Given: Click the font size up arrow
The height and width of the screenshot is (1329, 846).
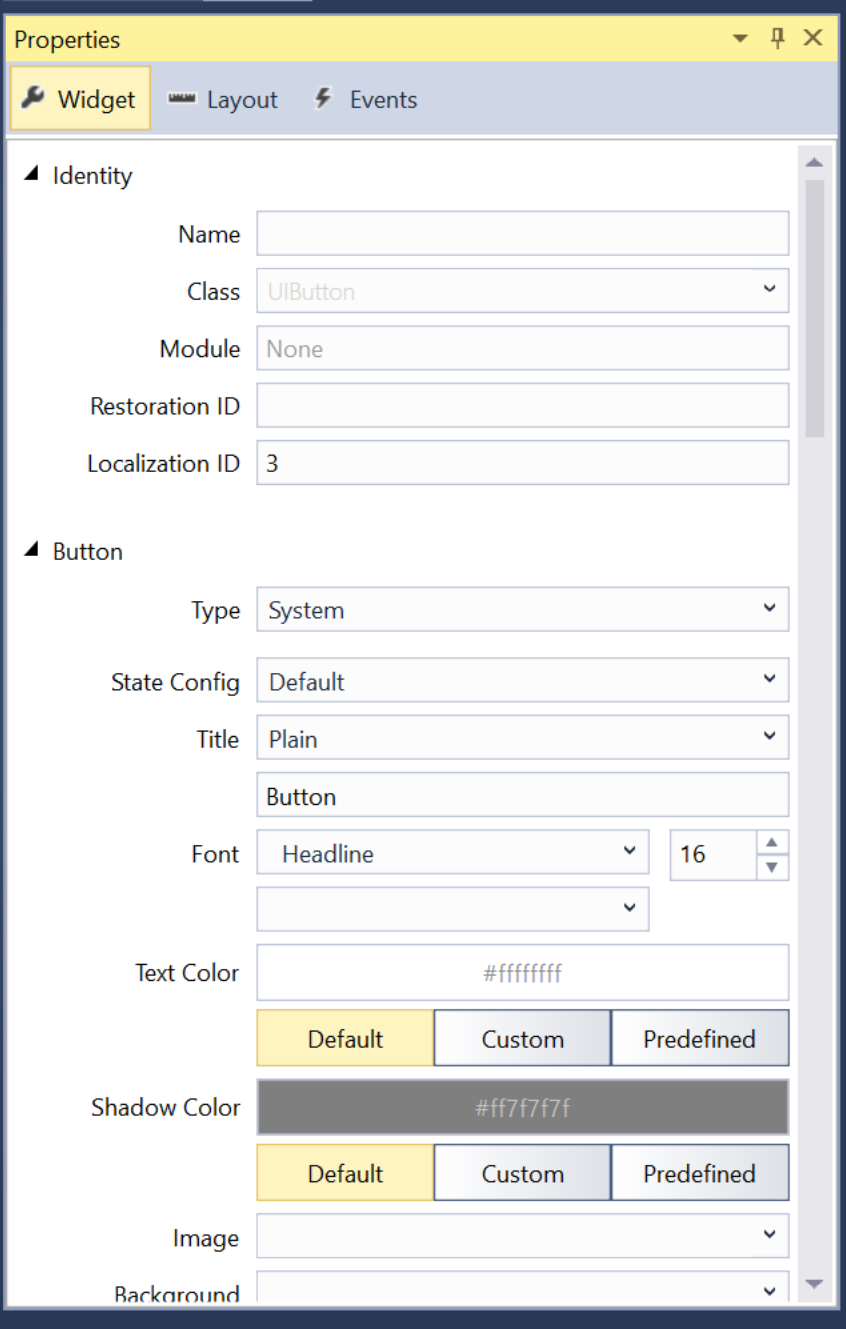Looking at the screenshot, I should tap(772, 843).
